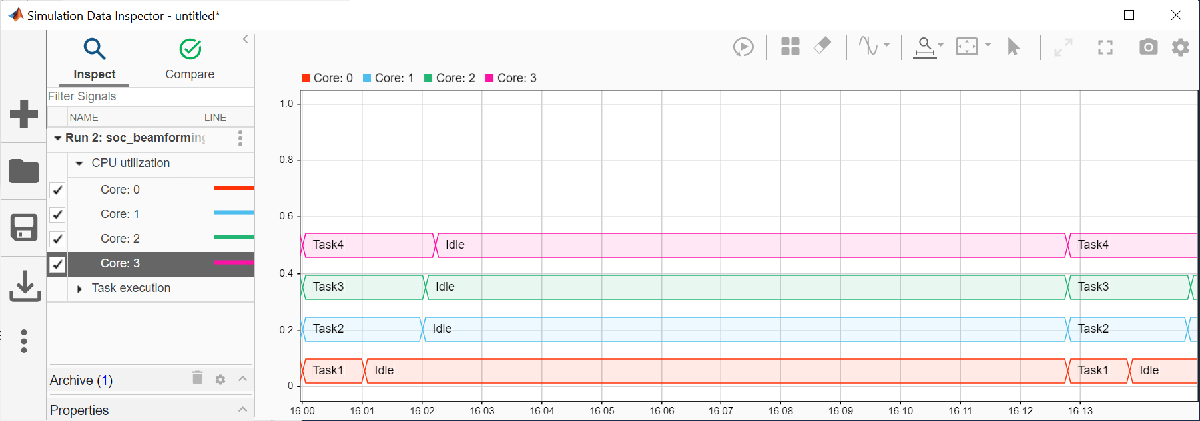Open the zoom mode dropdown arrow
The height and width of the screenshot is (421, 1200).
988,46
